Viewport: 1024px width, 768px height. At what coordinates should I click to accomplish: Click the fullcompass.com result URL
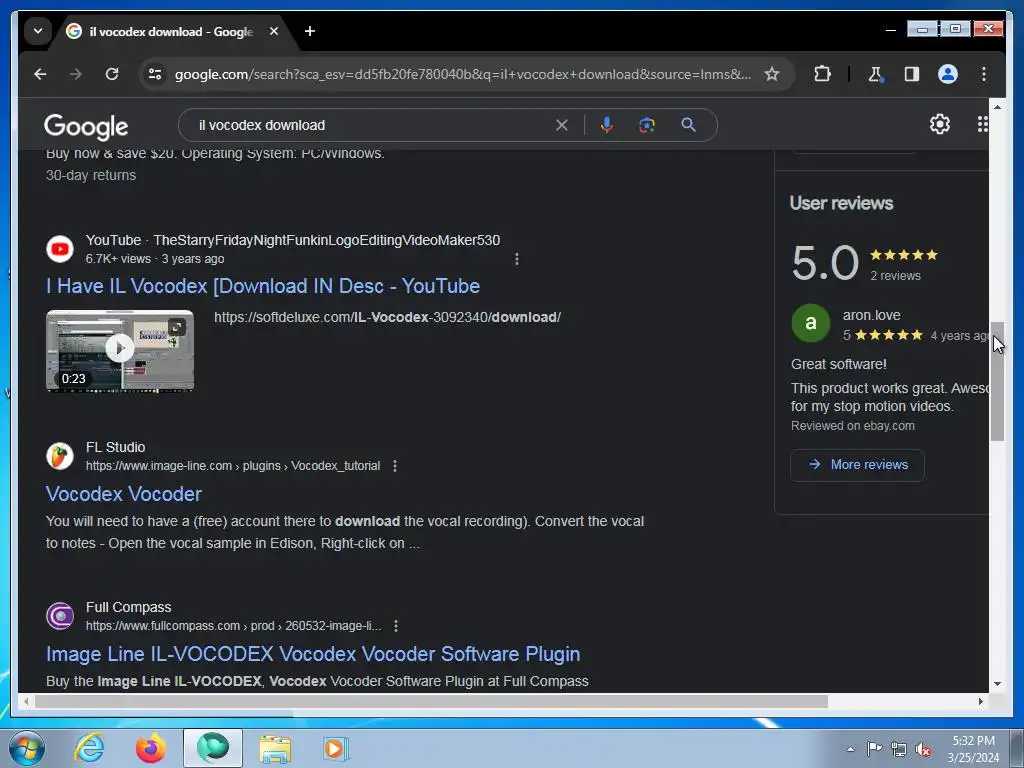pos(233,626)
